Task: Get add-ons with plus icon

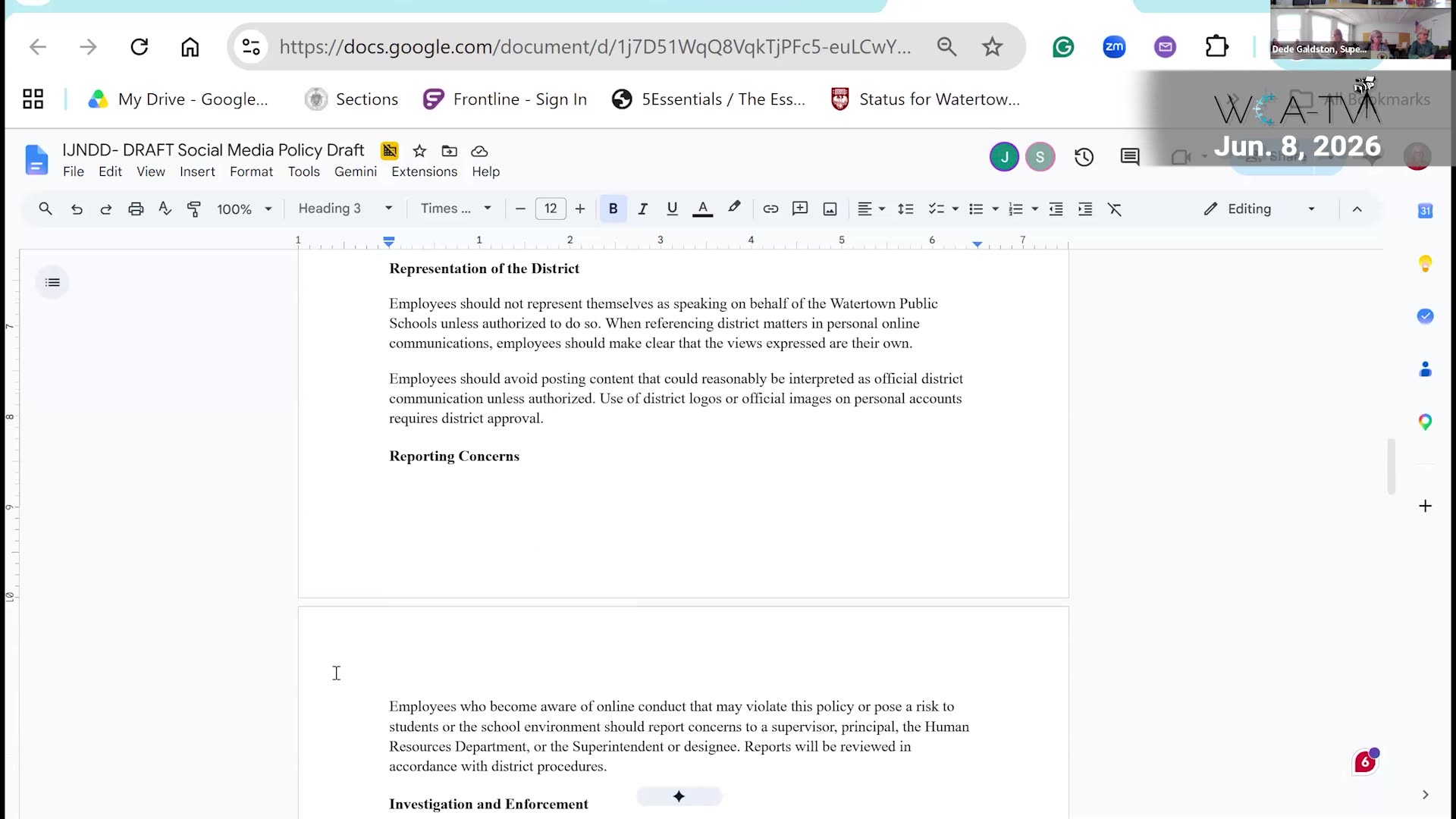Action: tap(1425, 506)
